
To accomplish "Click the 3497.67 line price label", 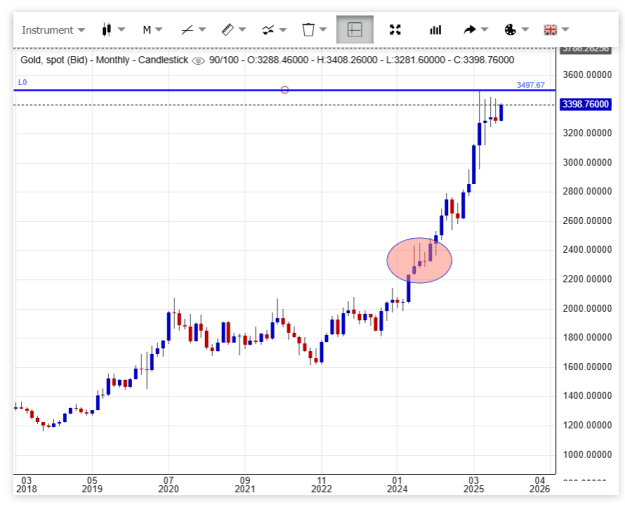I will 531,85.
